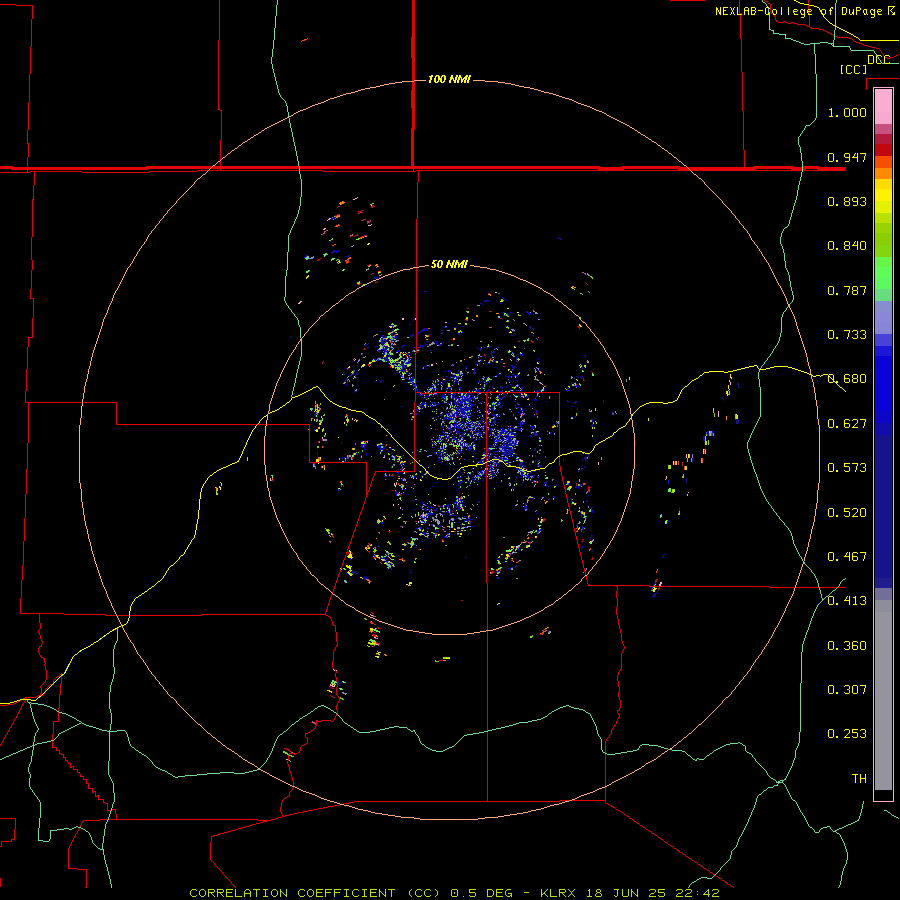The height and width of the screenshot is (900, 900).
Task: Click the [CC] color scale heading
Action: (853, 69)
